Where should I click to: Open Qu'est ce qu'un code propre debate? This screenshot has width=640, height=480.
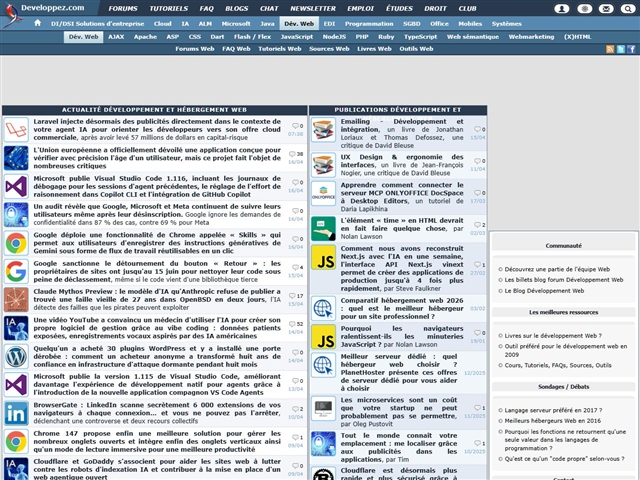pyautogui.click(x=564, y=459)
